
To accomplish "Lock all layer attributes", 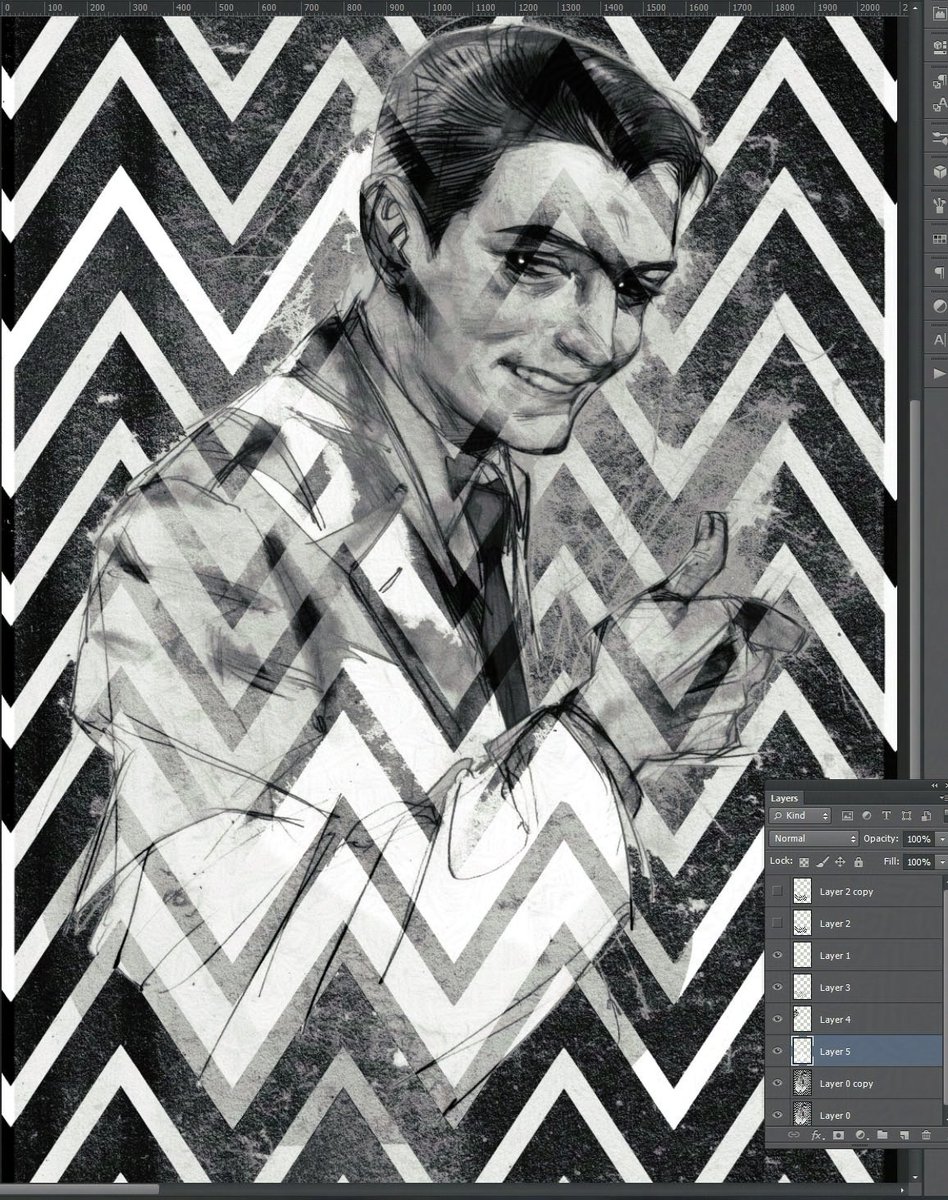I will 858,861.
